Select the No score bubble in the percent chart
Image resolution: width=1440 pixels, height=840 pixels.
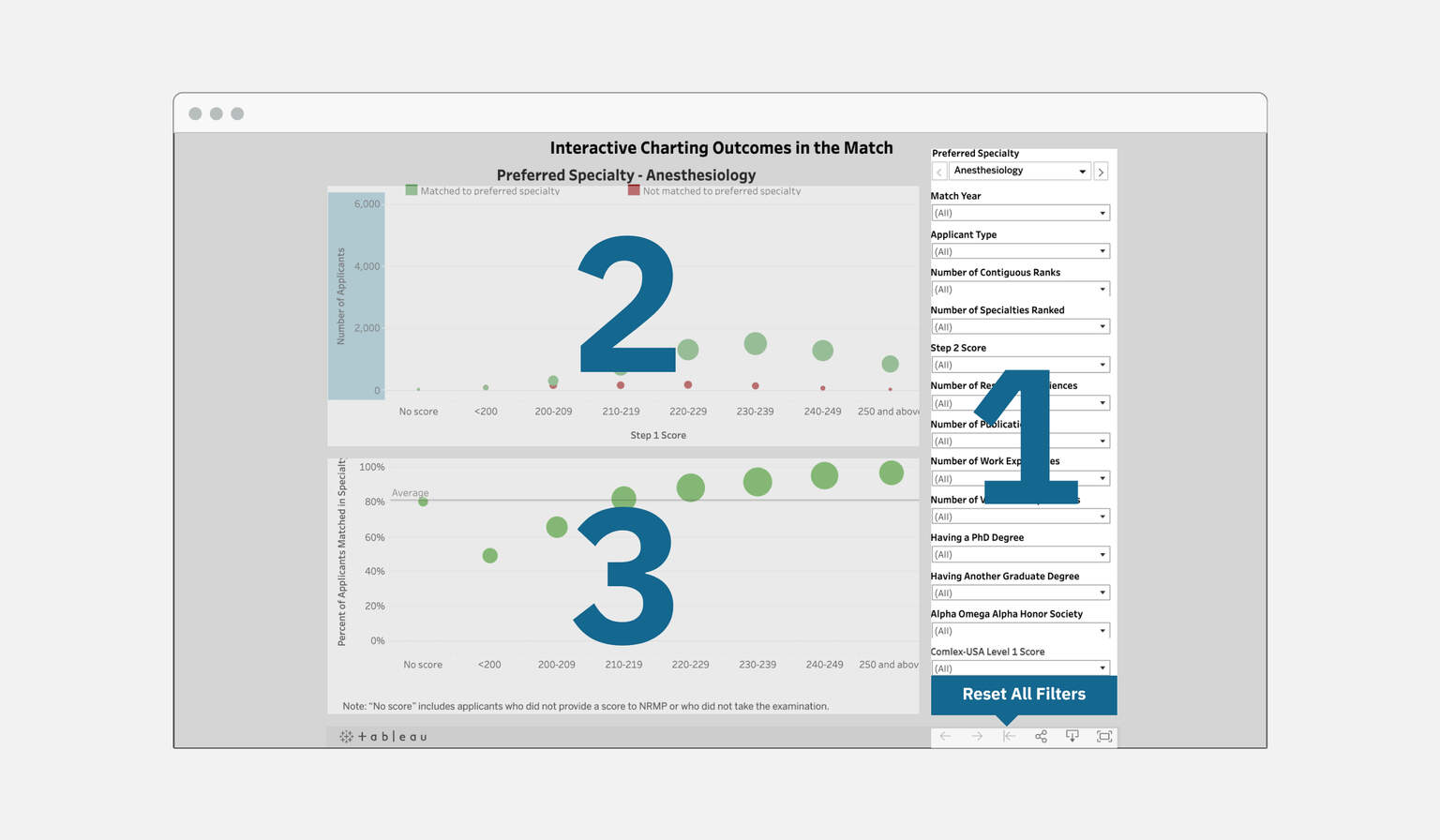[423, 502]
